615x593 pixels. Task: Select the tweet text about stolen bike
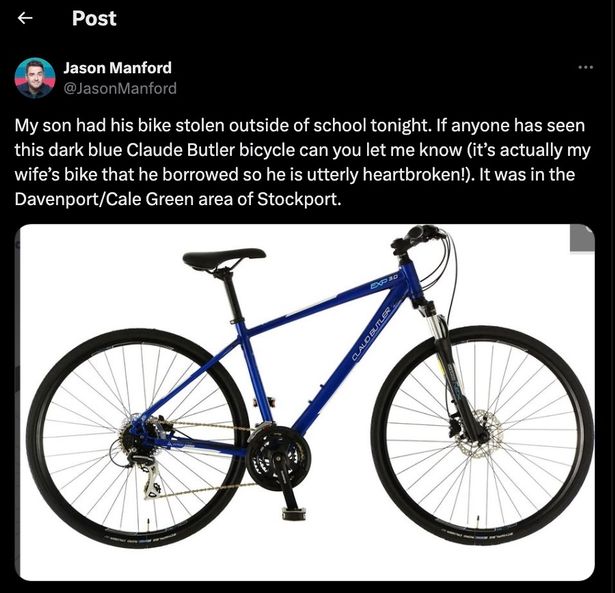tap(302, 162)
